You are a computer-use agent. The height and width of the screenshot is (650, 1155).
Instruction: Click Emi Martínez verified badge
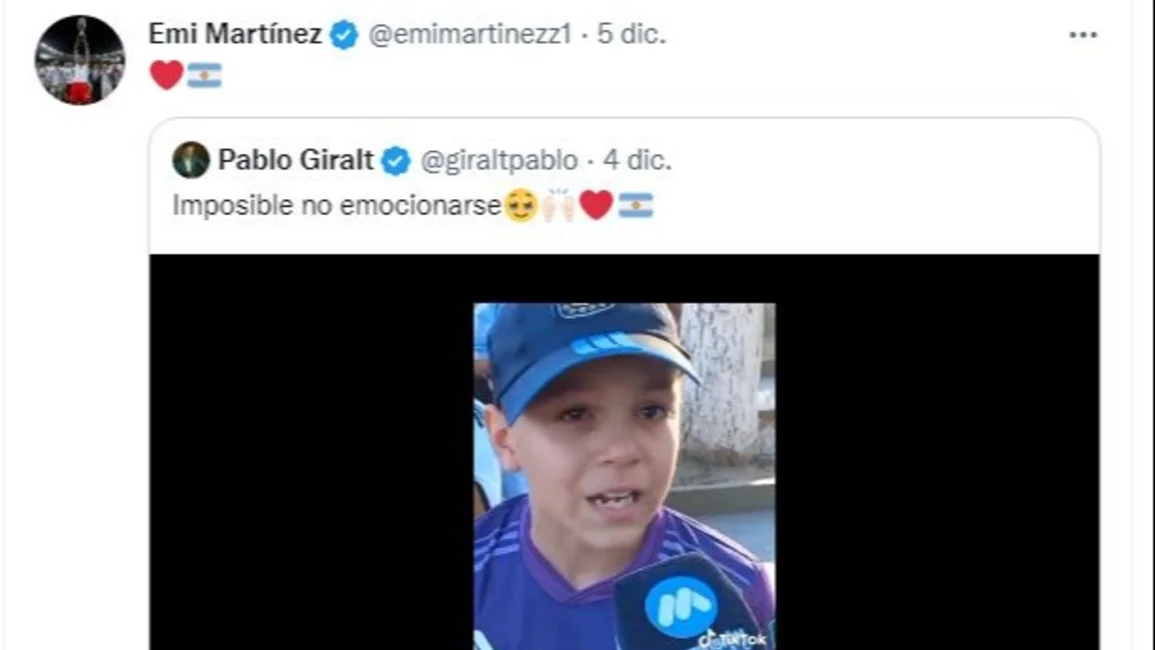(343, 35)
